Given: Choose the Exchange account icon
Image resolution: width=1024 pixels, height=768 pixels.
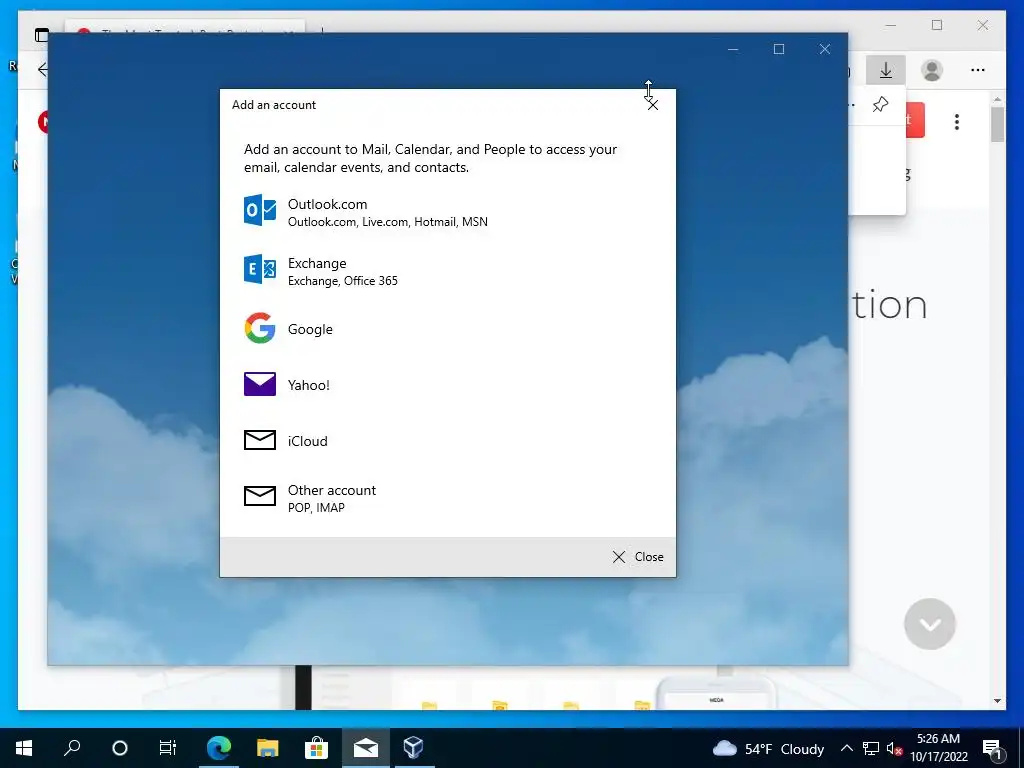Looking at the screenshot, I should tap(259, 269).
